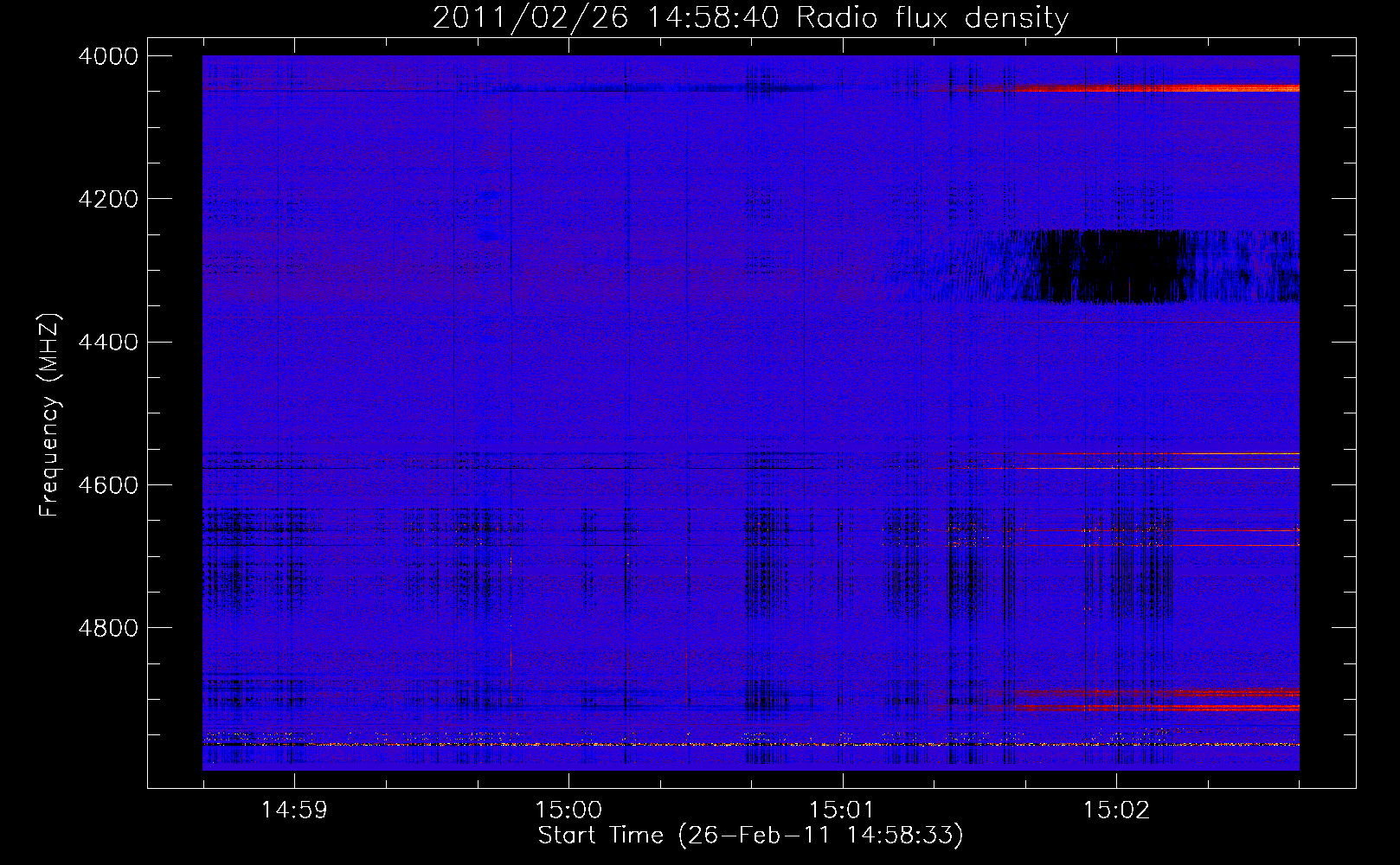This screenshot has height=865, width=1400.
Task: Click the 15:00 time tick label
Action: (568, 811)
